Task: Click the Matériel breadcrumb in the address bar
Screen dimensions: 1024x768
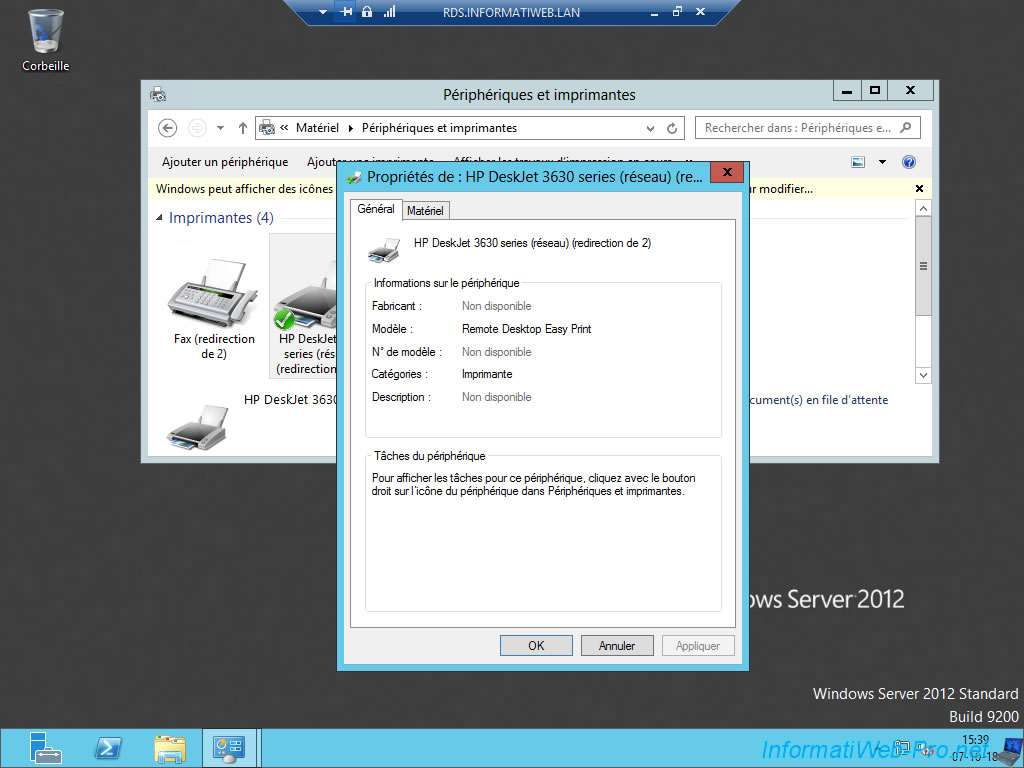Action: 317,128
